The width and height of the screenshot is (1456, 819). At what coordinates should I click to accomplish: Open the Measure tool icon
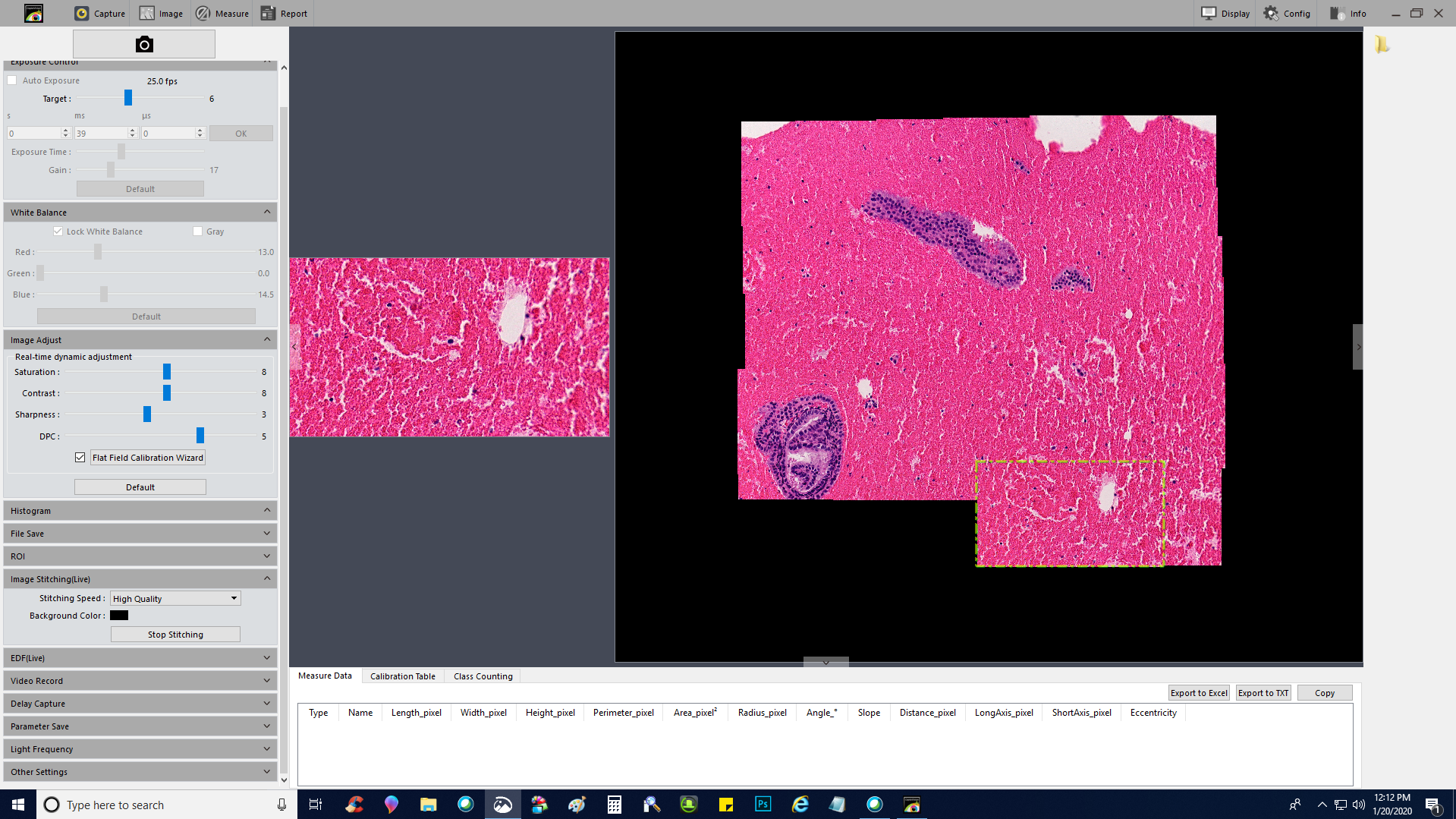pos(203,14)
